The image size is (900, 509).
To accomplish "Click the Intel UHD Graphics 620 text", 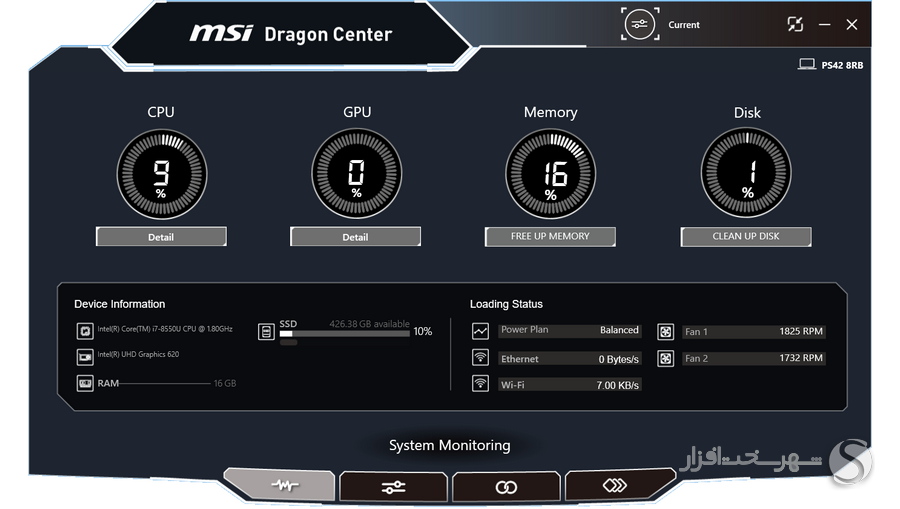I will click(x=138, y=354).
